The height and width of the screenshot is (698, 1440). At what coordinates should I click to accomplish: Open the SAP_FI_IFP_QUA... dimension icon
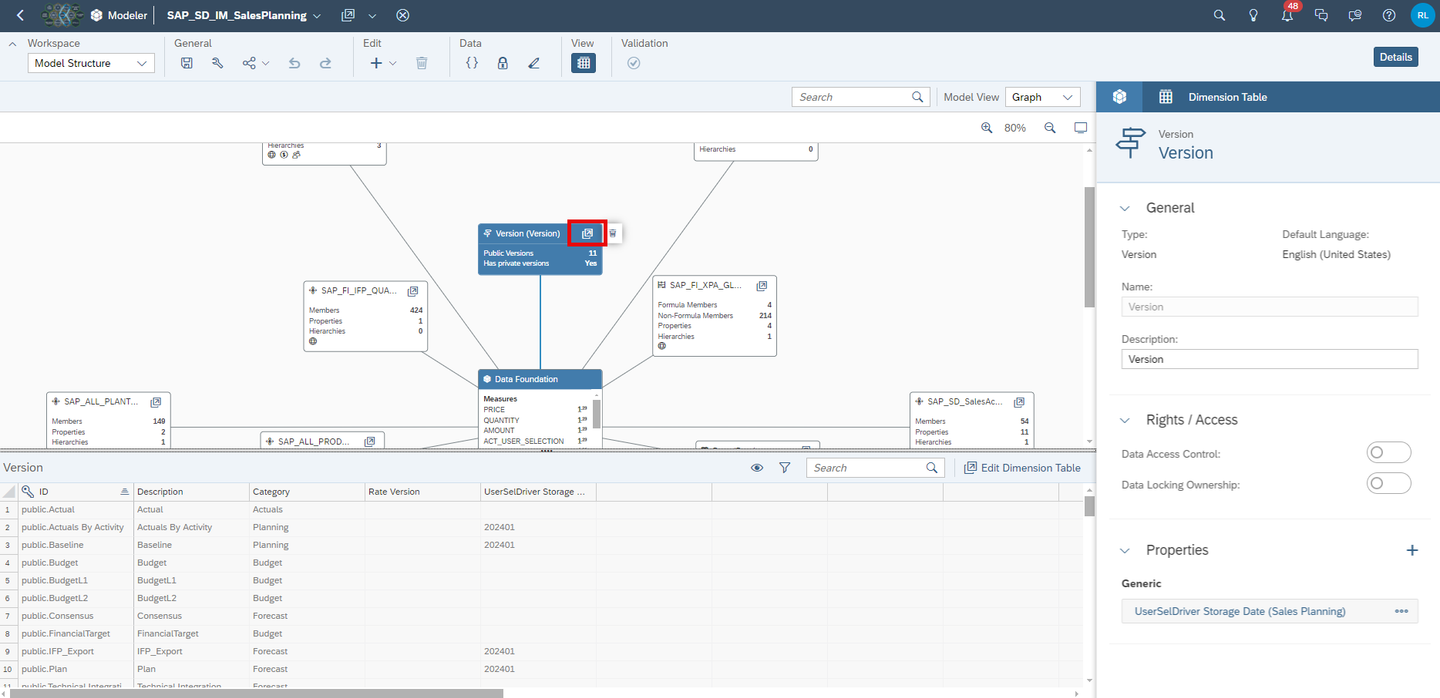[x=412, y=290]
